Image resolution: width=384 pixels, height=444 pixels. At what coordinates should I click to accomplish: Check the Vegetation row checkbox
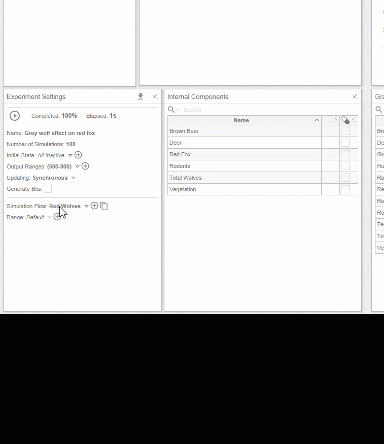coord(345,189)
